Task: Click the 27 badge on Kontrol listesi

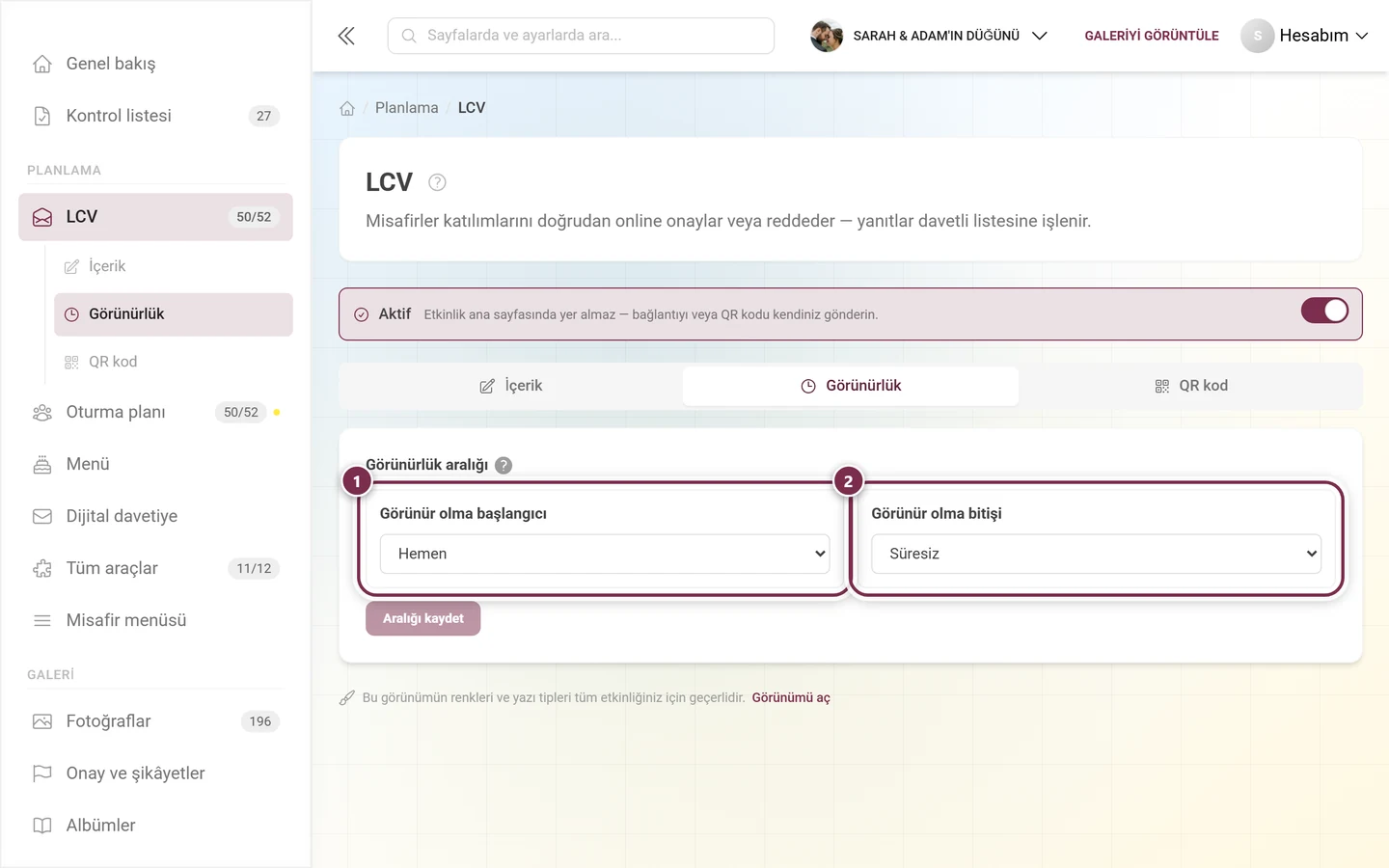Action: [264, 116]
